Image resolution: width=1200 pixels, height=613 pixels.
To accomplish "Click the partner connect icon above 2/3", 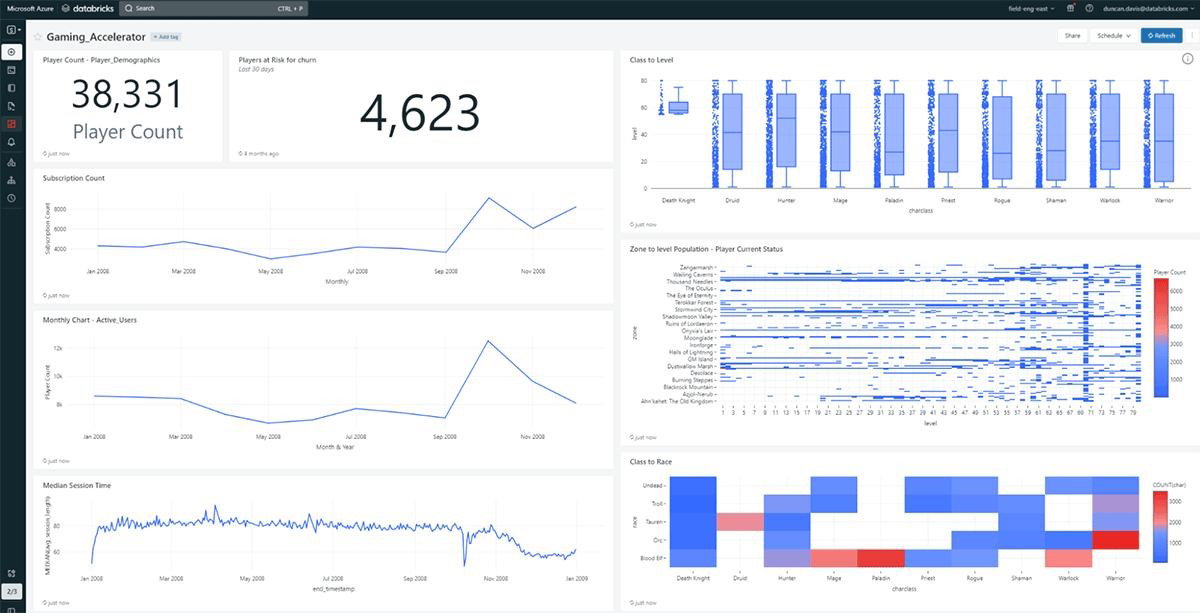I will [x=12, y=573].
